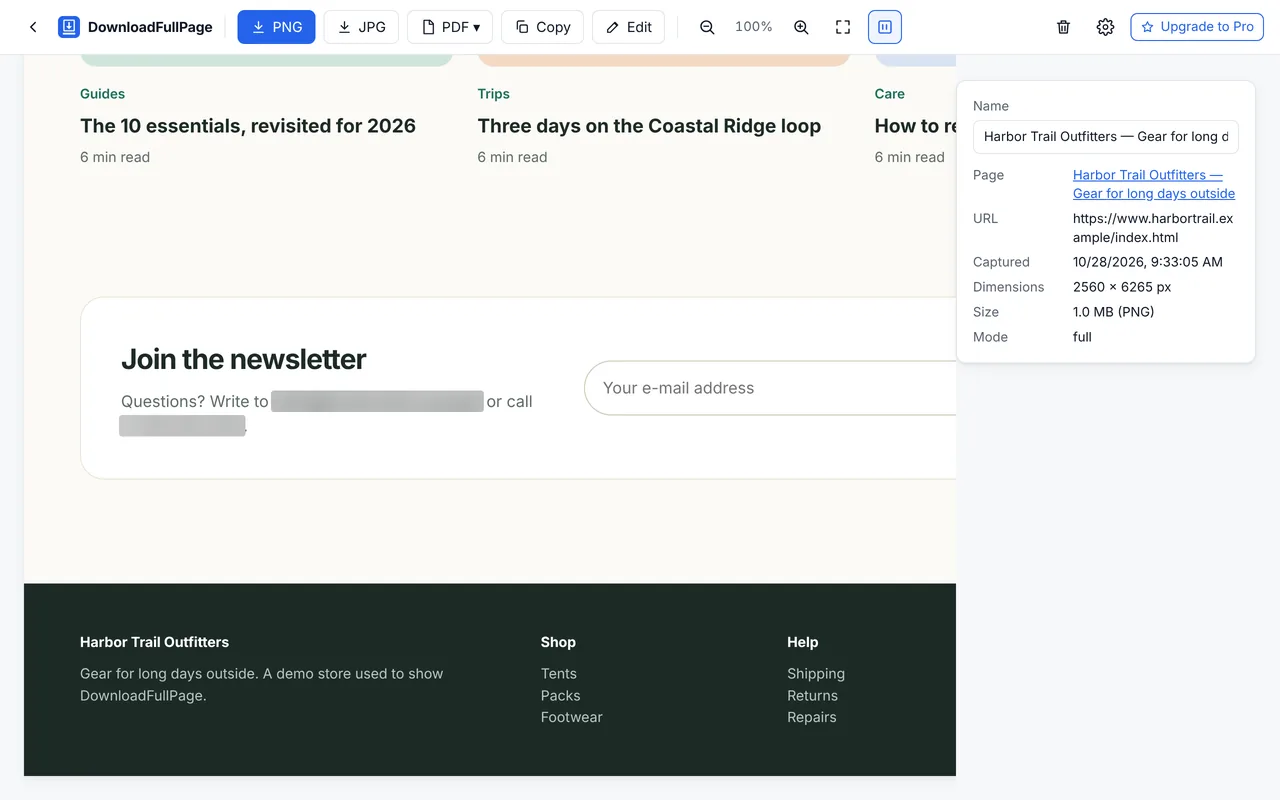Click the Guides category label

click(x=102, y=94)
